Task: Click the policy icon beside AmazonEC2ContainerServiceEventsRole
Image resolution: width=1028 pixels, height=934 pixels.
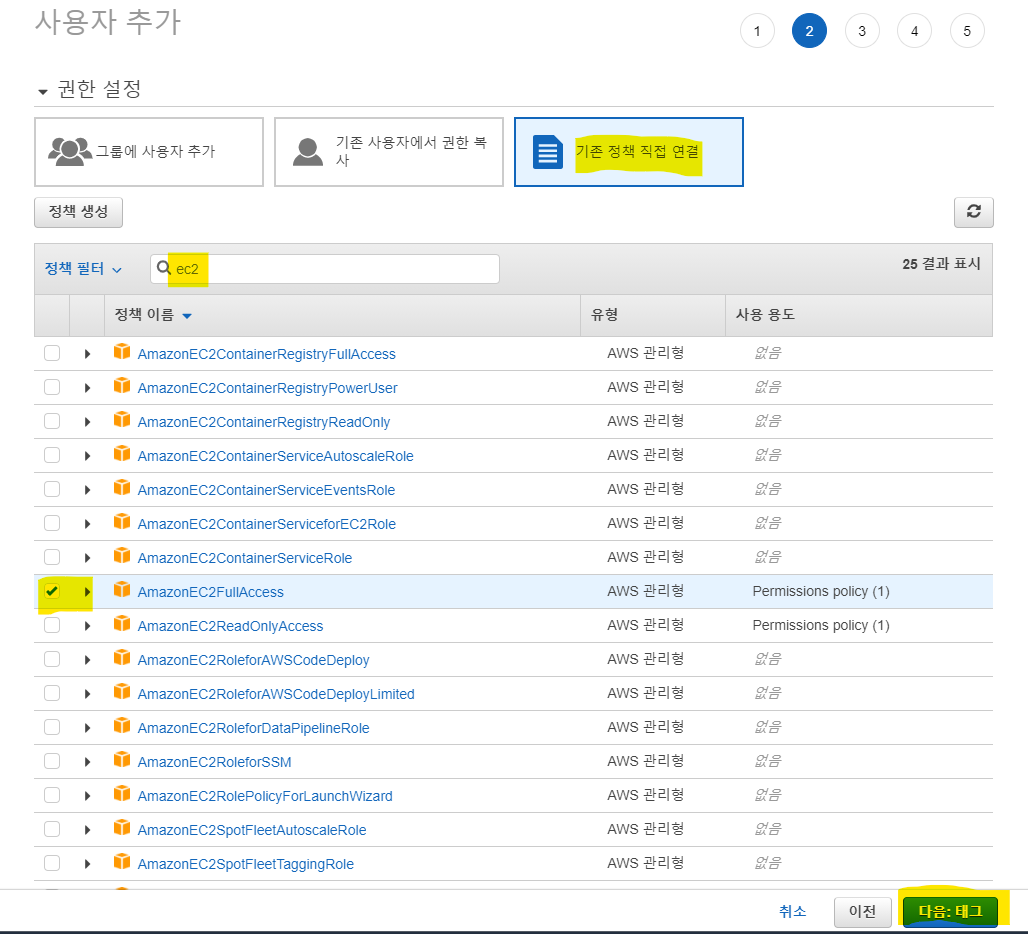Action: click(x=122, y=488)
